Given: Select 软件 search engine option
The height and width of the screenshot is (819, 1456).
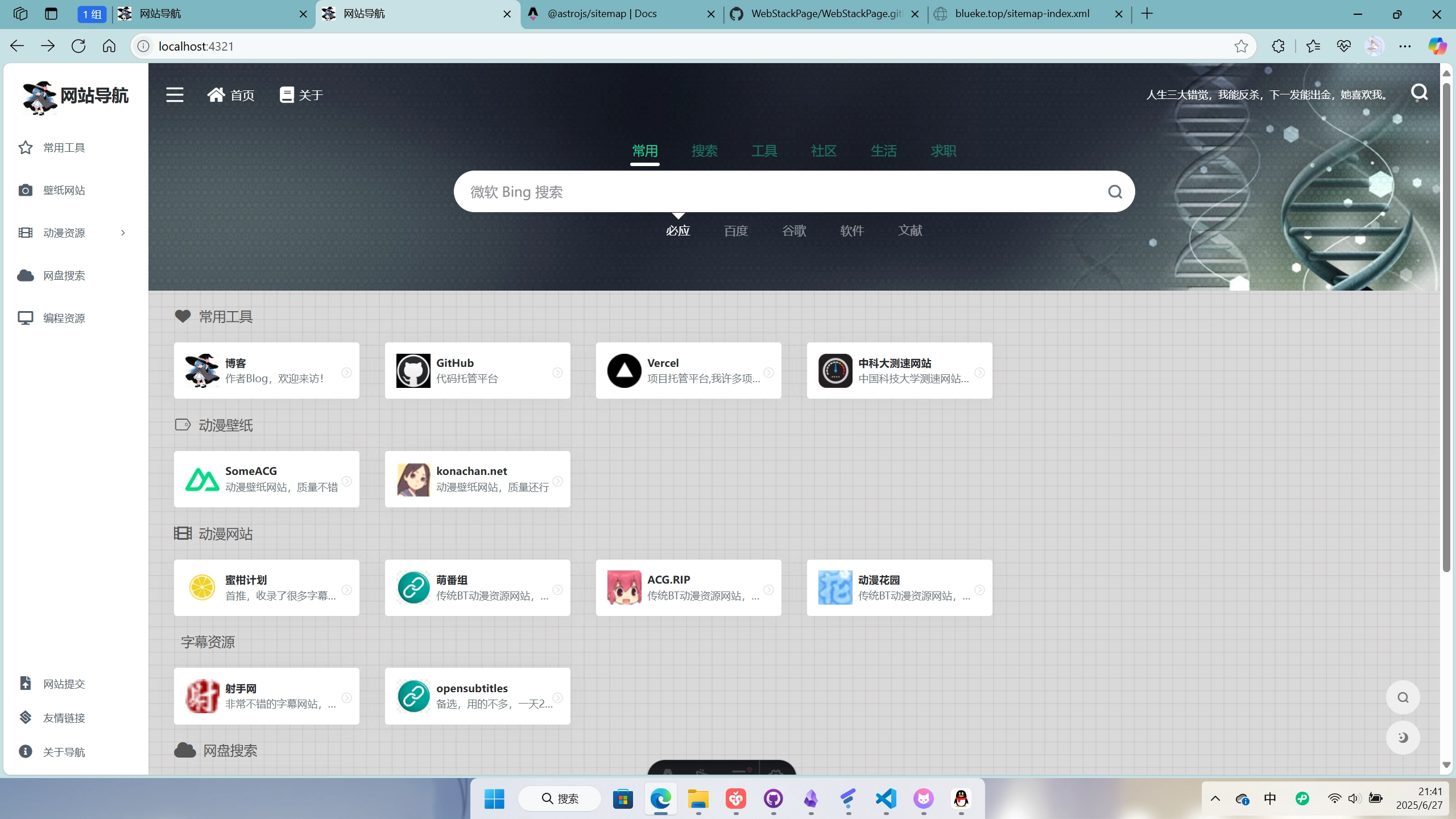Looking at the screenshot, I should pyautogui.click(x=852, y=230).
